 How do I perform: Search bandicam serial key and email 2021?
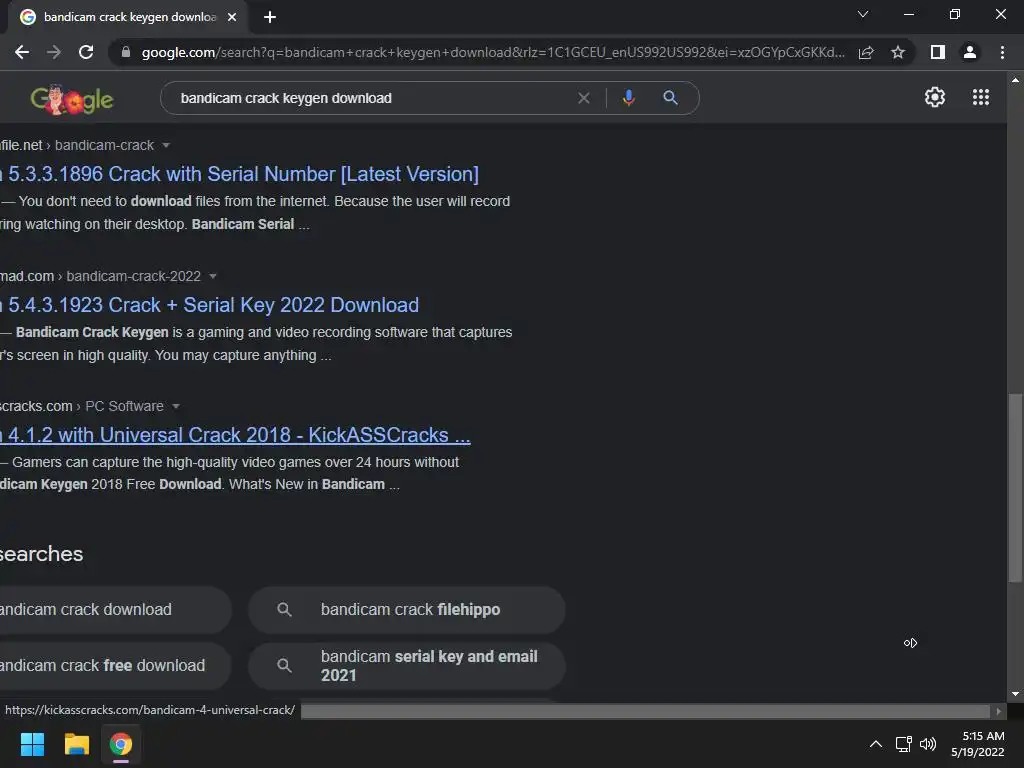pyautogui.click(x=406, y=665)
